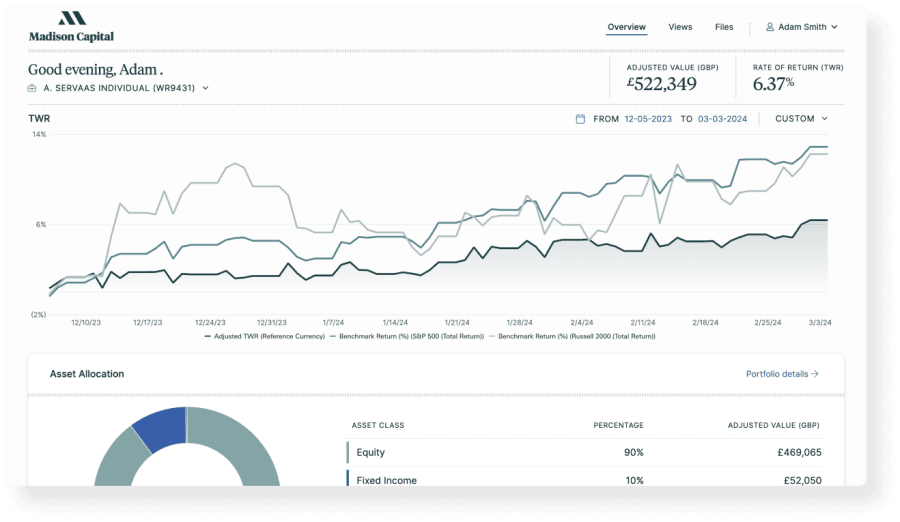This screenshot has width=900, height=522.
Task: Click the 14% y-axis label
Action: click(x=39, y=134)
